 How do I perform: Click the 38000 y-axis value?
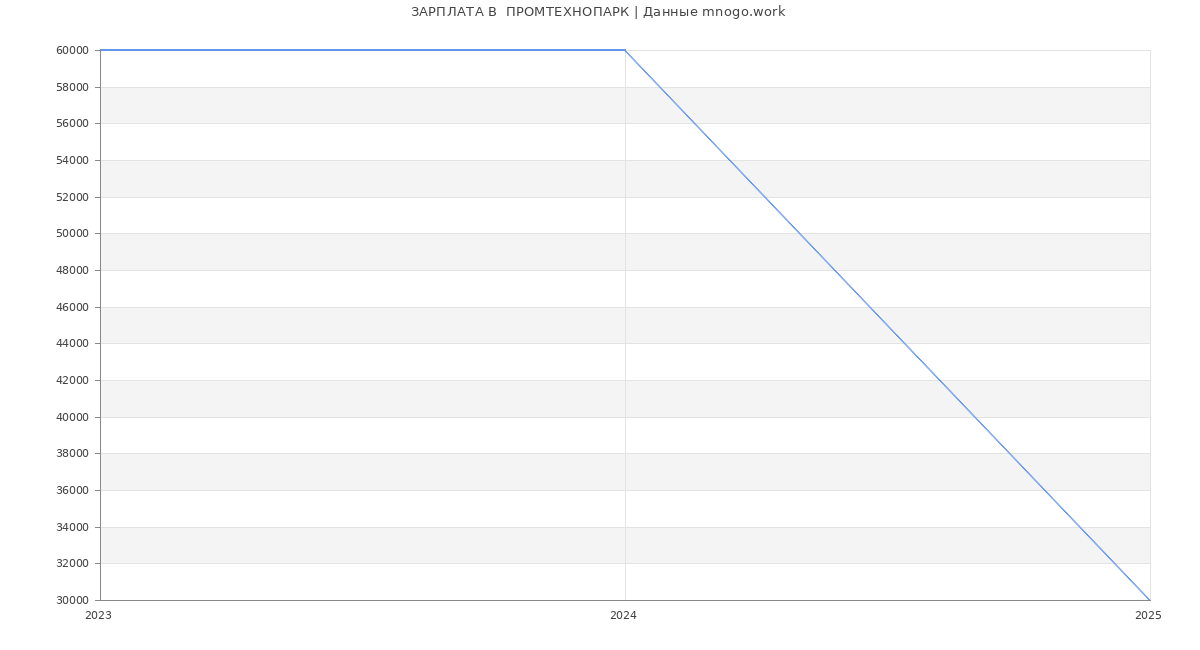pos(72,454)
